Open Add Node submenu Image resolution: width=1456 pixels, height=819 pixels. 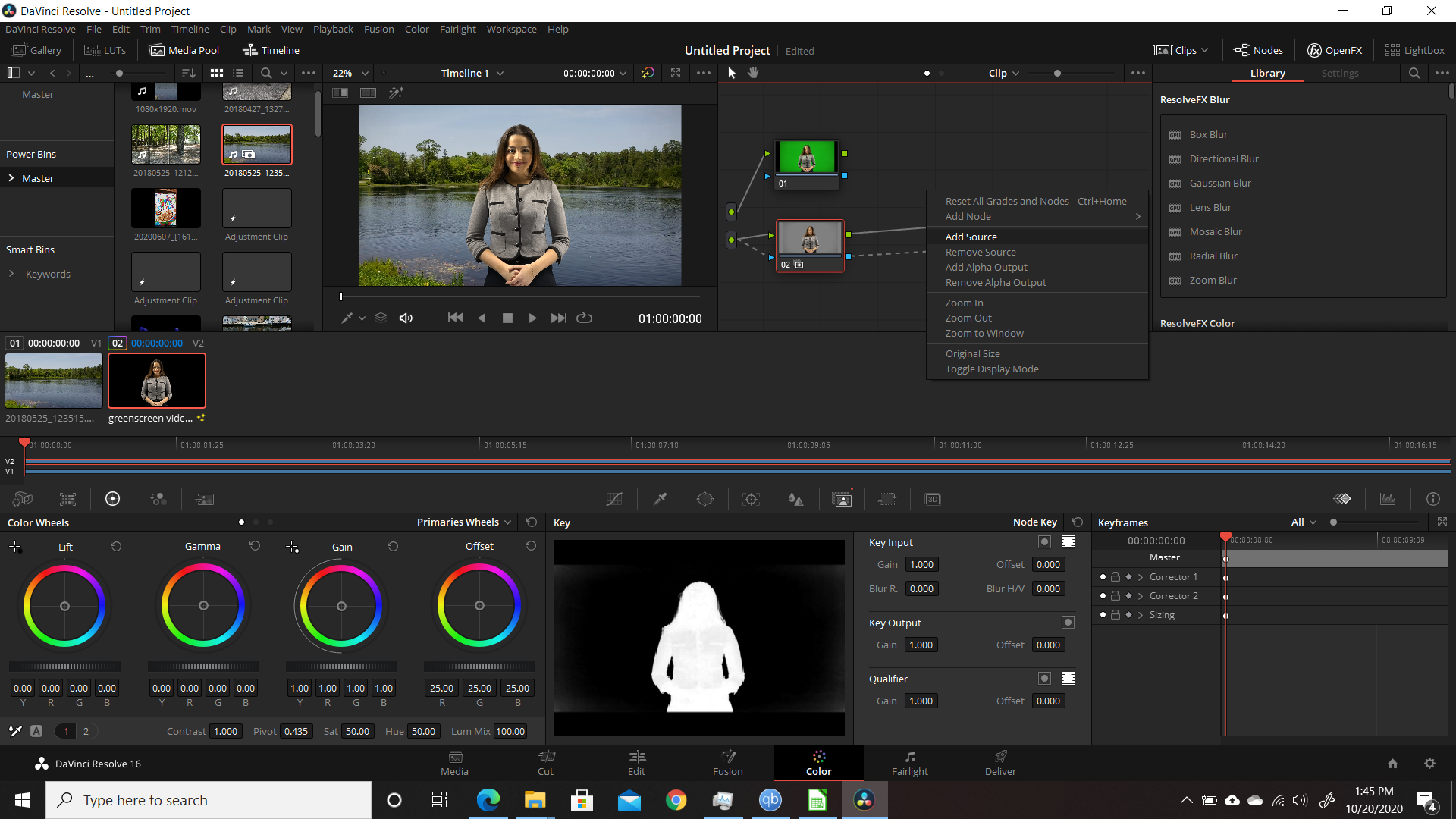[x=1037, y=216]
